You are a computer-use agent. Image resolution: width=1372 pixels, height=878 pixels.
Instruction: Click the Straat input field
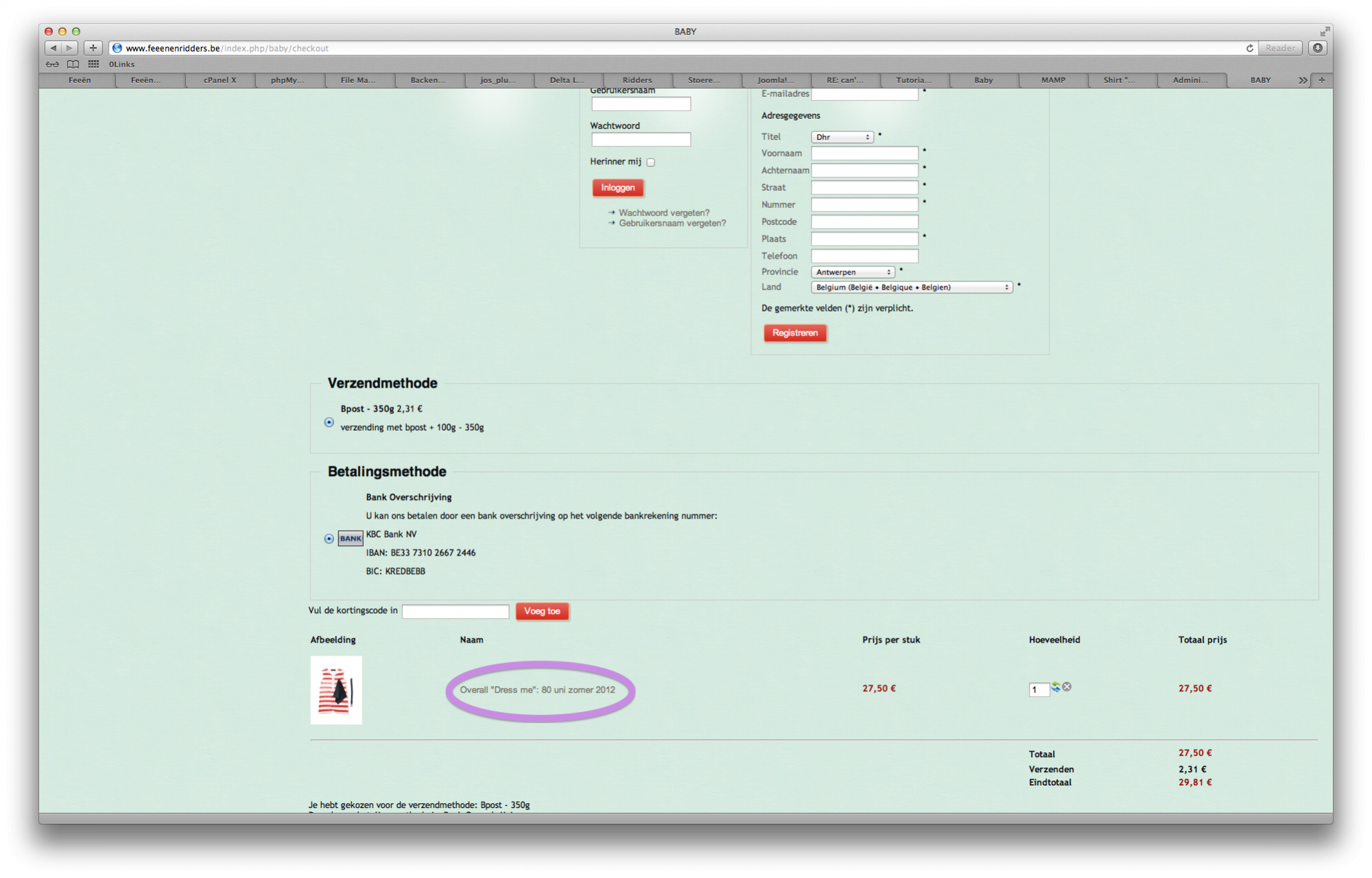pos(864,187)
